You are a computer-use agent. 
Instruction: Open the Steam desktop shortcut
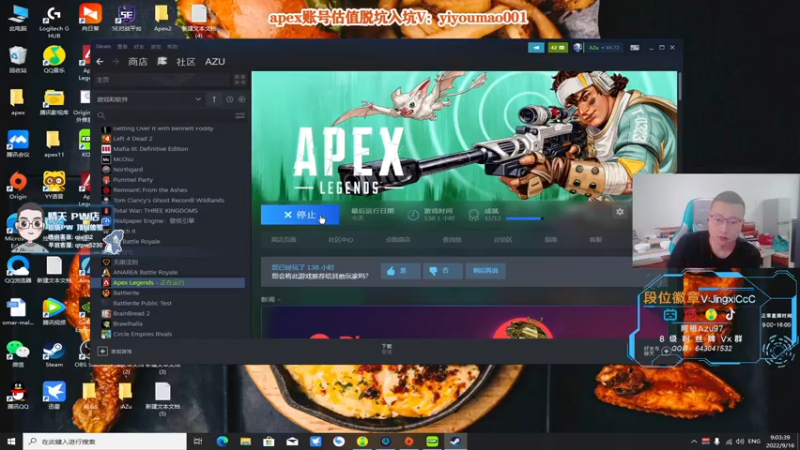[54, 354]
